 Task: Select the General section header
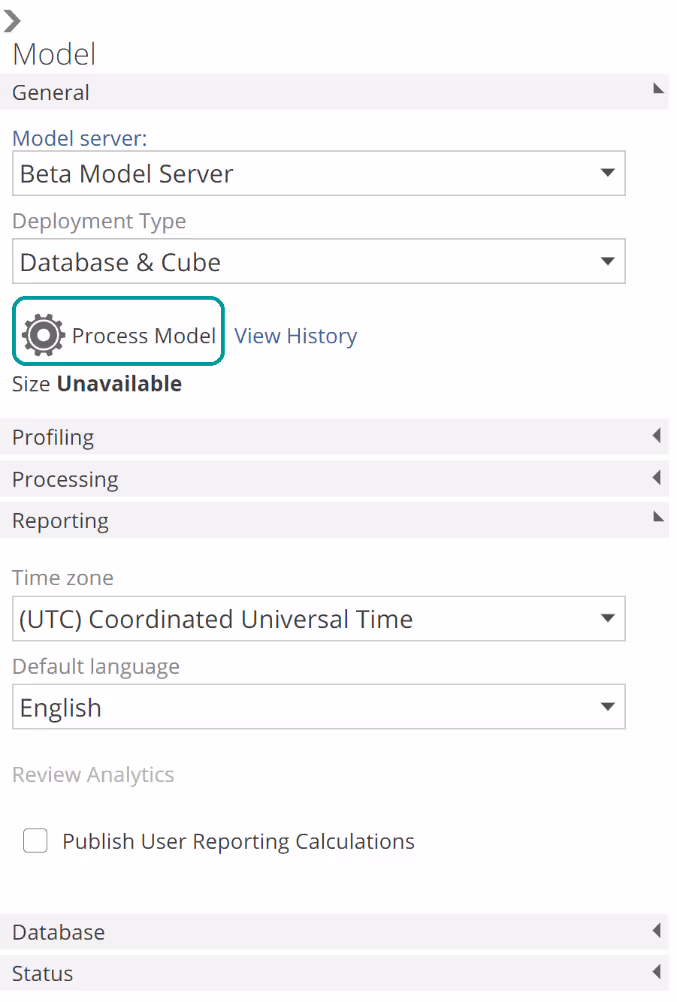[51, 92]
